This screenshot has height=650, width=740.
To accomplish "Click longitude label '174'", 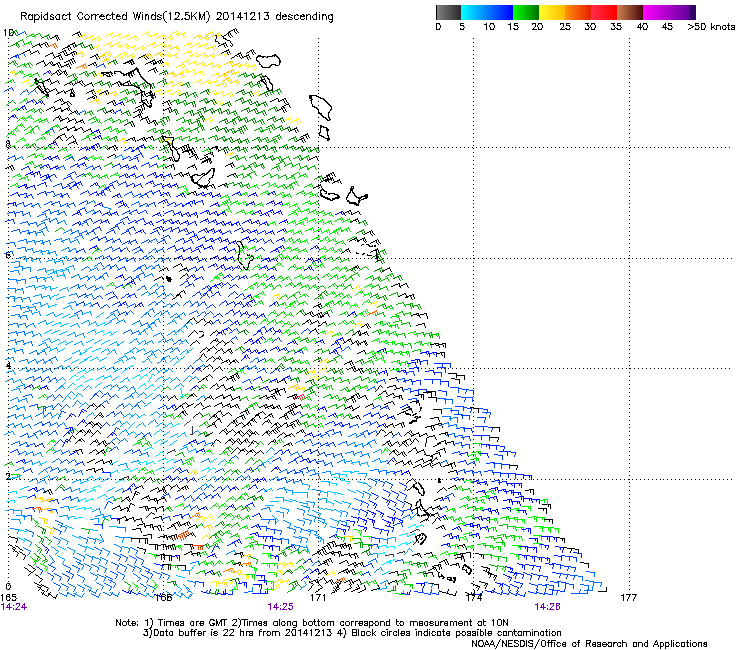I will click(474, 597).
